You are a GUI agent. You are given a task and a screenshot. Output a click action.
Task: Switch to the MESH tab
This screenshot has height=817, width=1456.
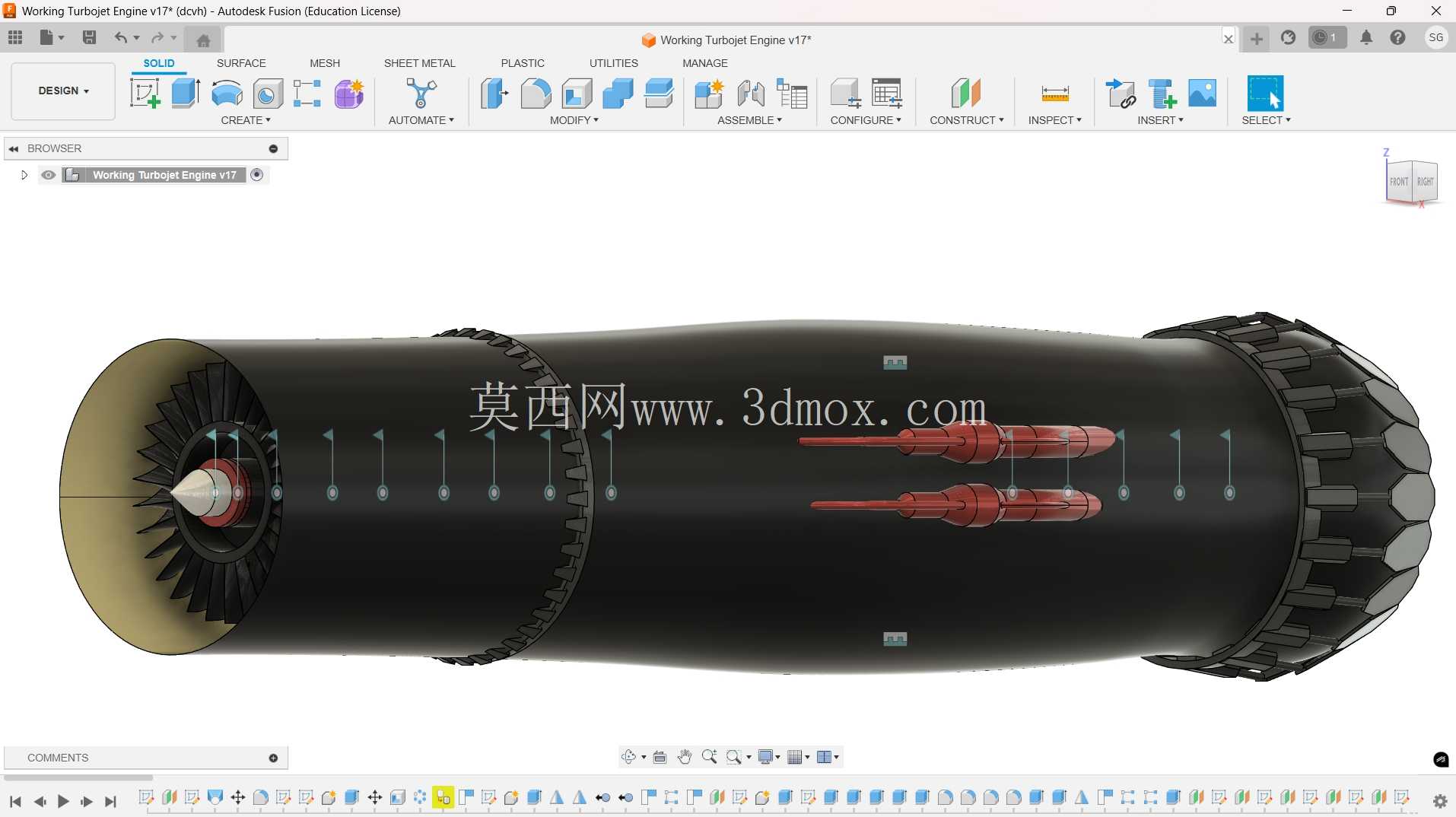coord(325,63)
